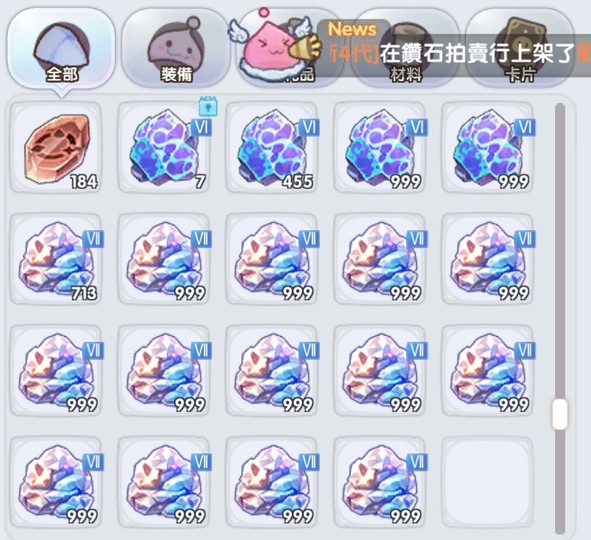
Task: Select the locked VI ore with count 7
Action: [x=164, y=148]
